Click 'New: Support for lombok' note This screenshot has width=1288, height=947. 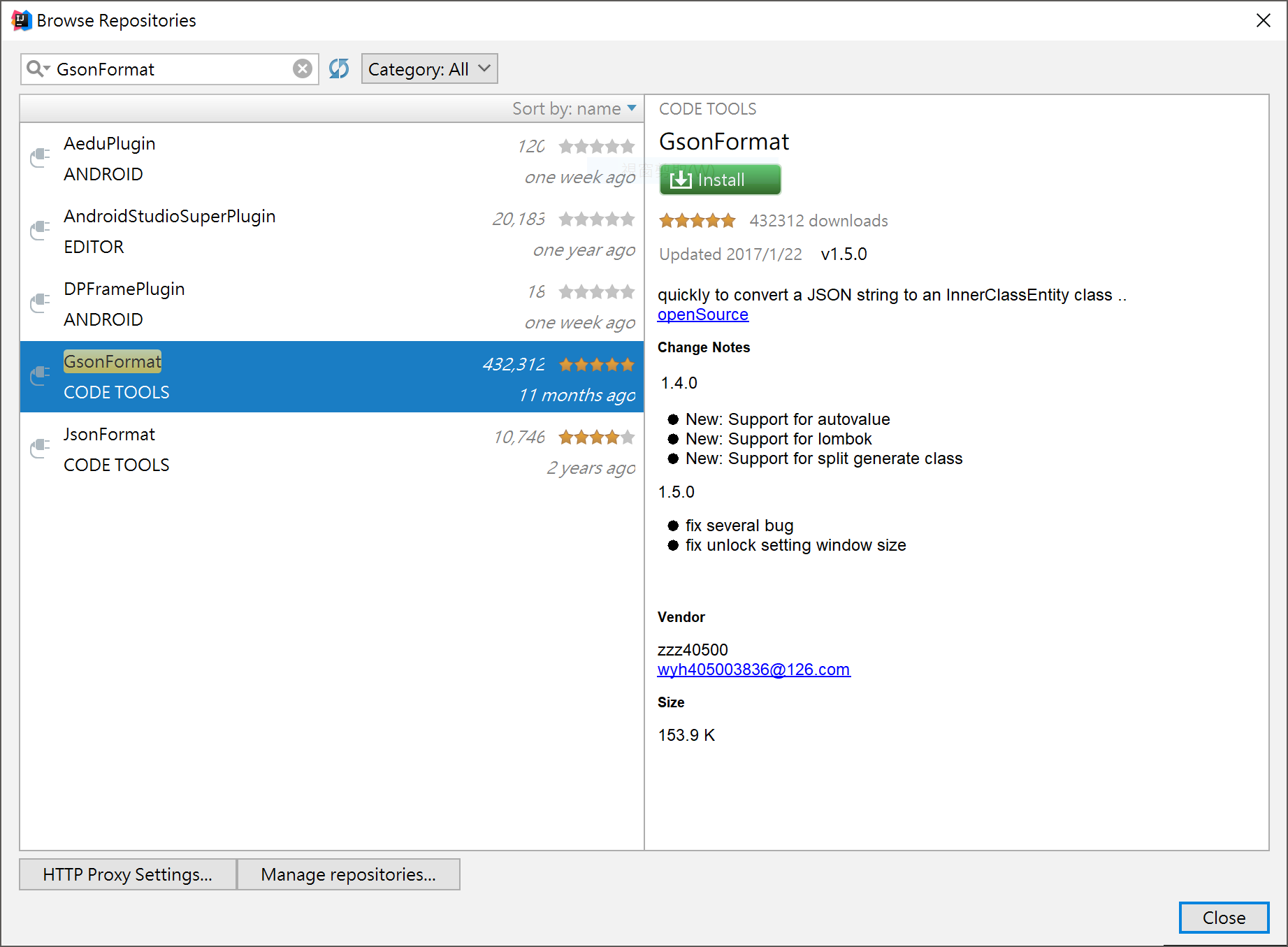[779, 439]
